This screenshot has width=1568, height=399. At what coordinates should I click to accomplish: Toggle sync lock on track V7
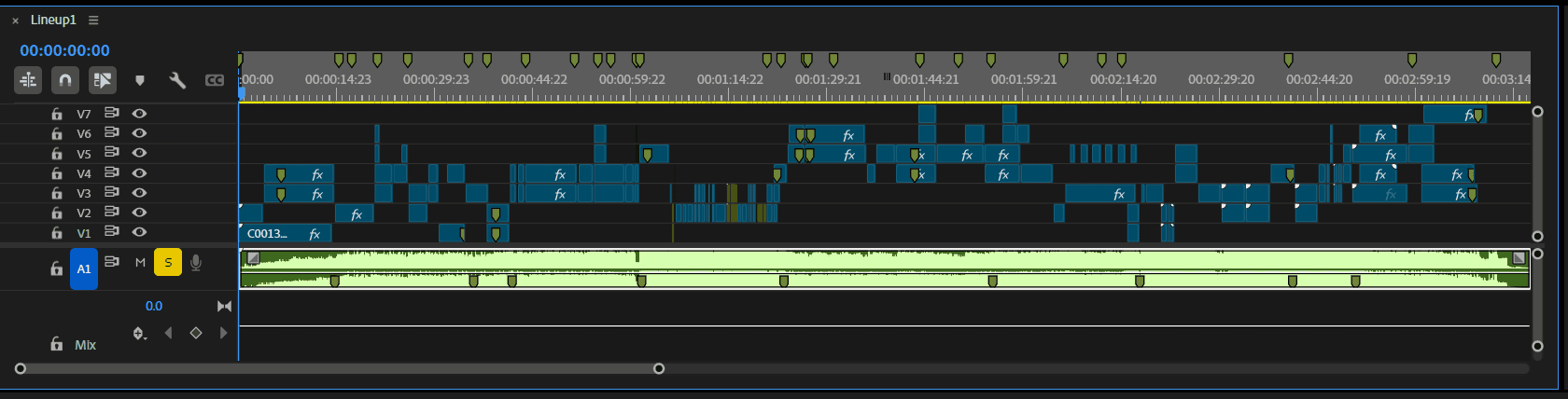tap(112, 112)
